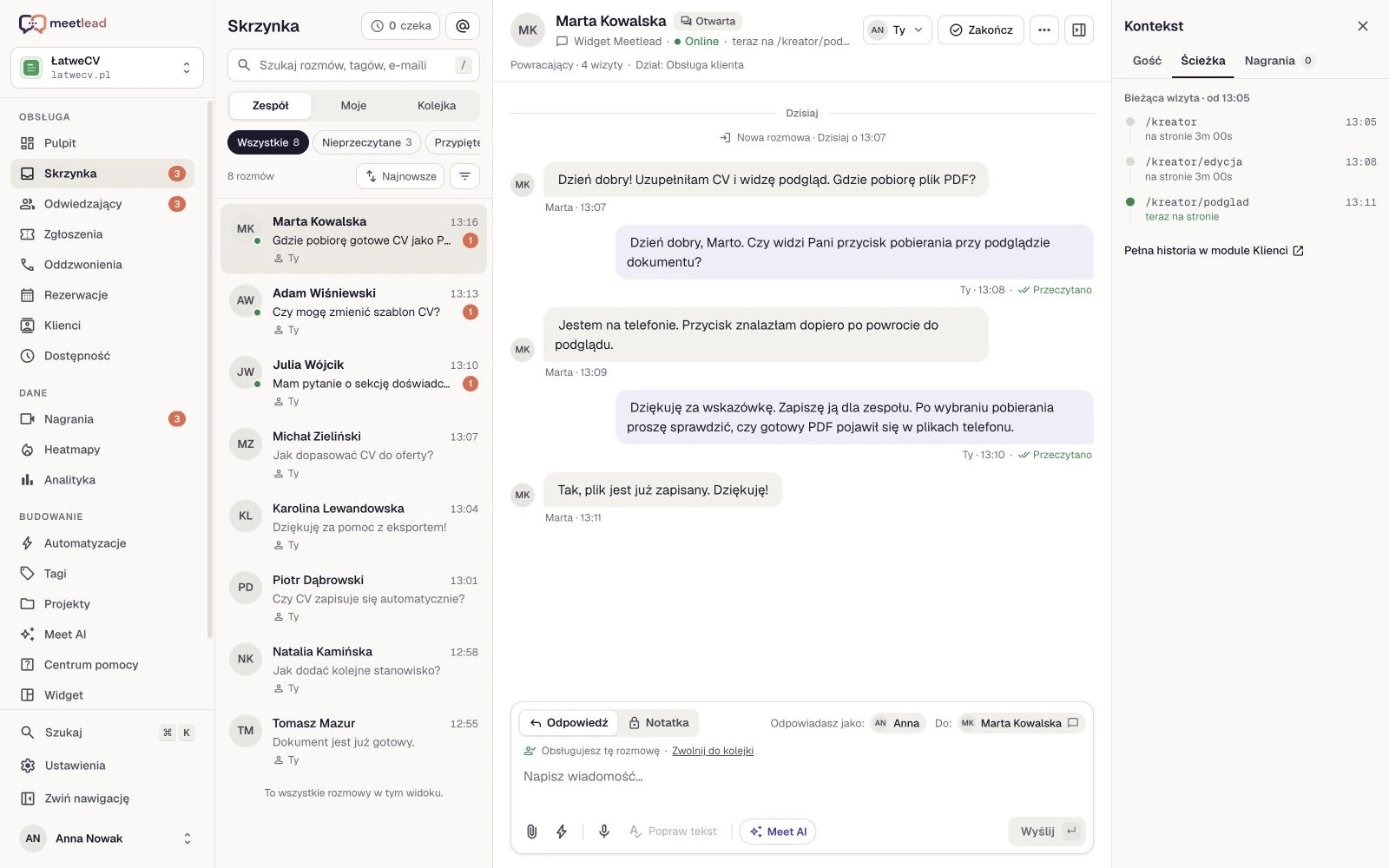Filter by Wszystkie conversations chip

click(268, 142)
